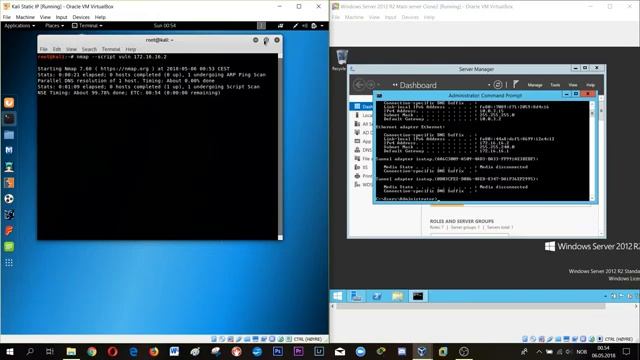
Task: Click the workspace indicator in Kali top bar
Action: [261, 25]
